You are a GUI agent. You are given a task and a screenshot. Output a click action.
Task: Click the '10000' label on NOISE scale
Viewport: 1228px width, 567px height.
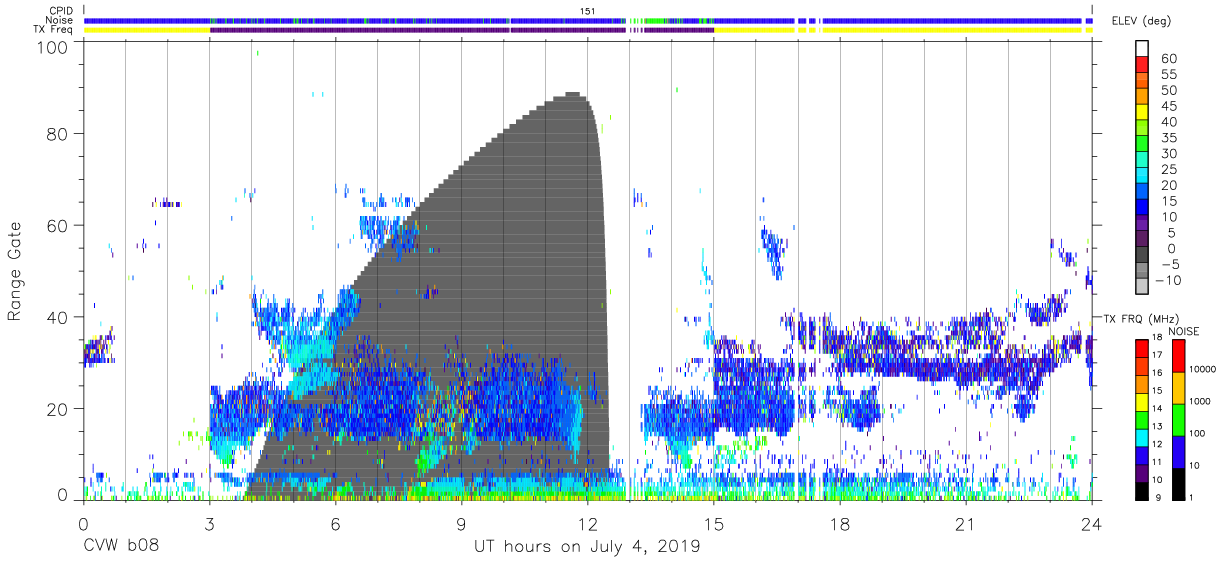1205,369
